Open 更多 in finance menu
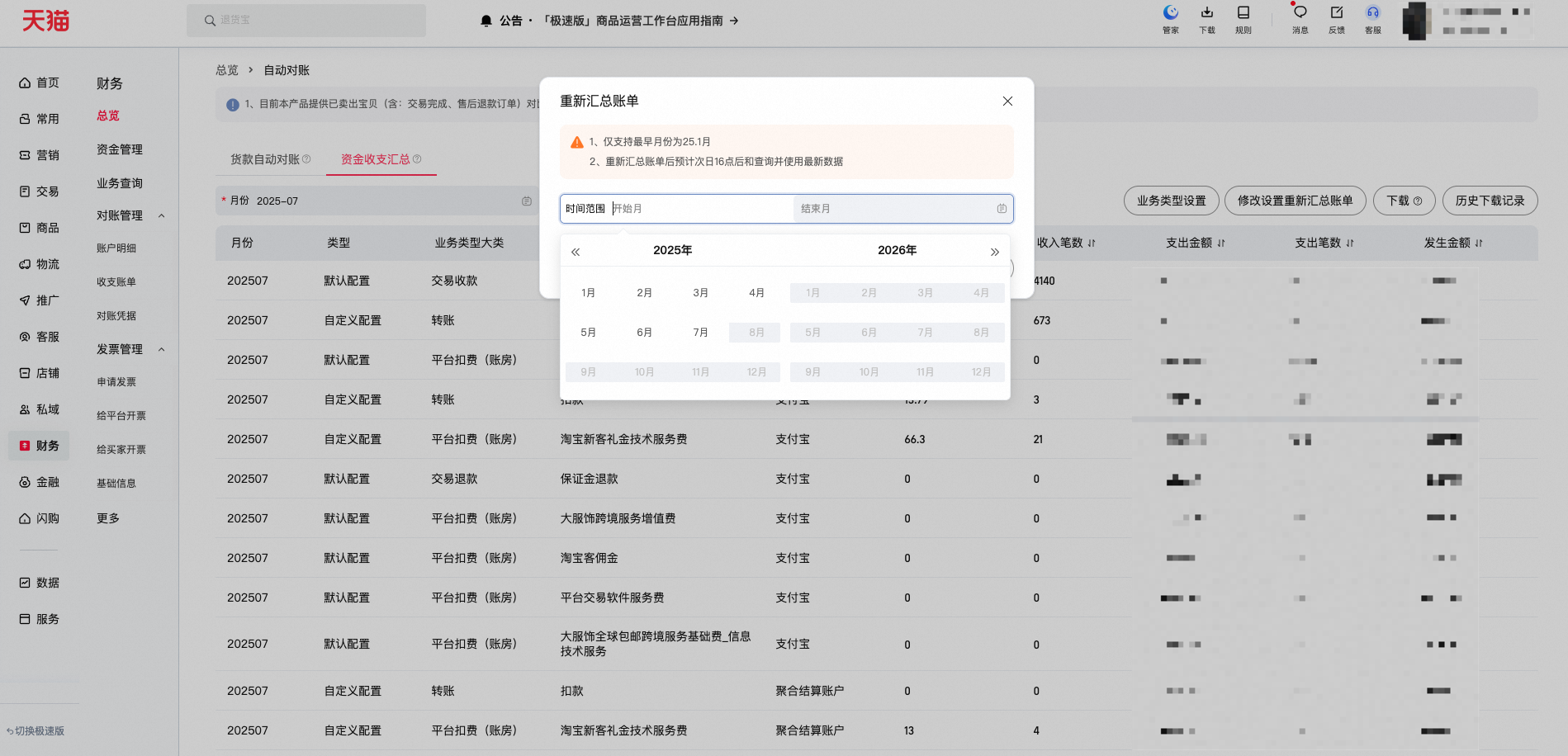 (x=108, y=518)
